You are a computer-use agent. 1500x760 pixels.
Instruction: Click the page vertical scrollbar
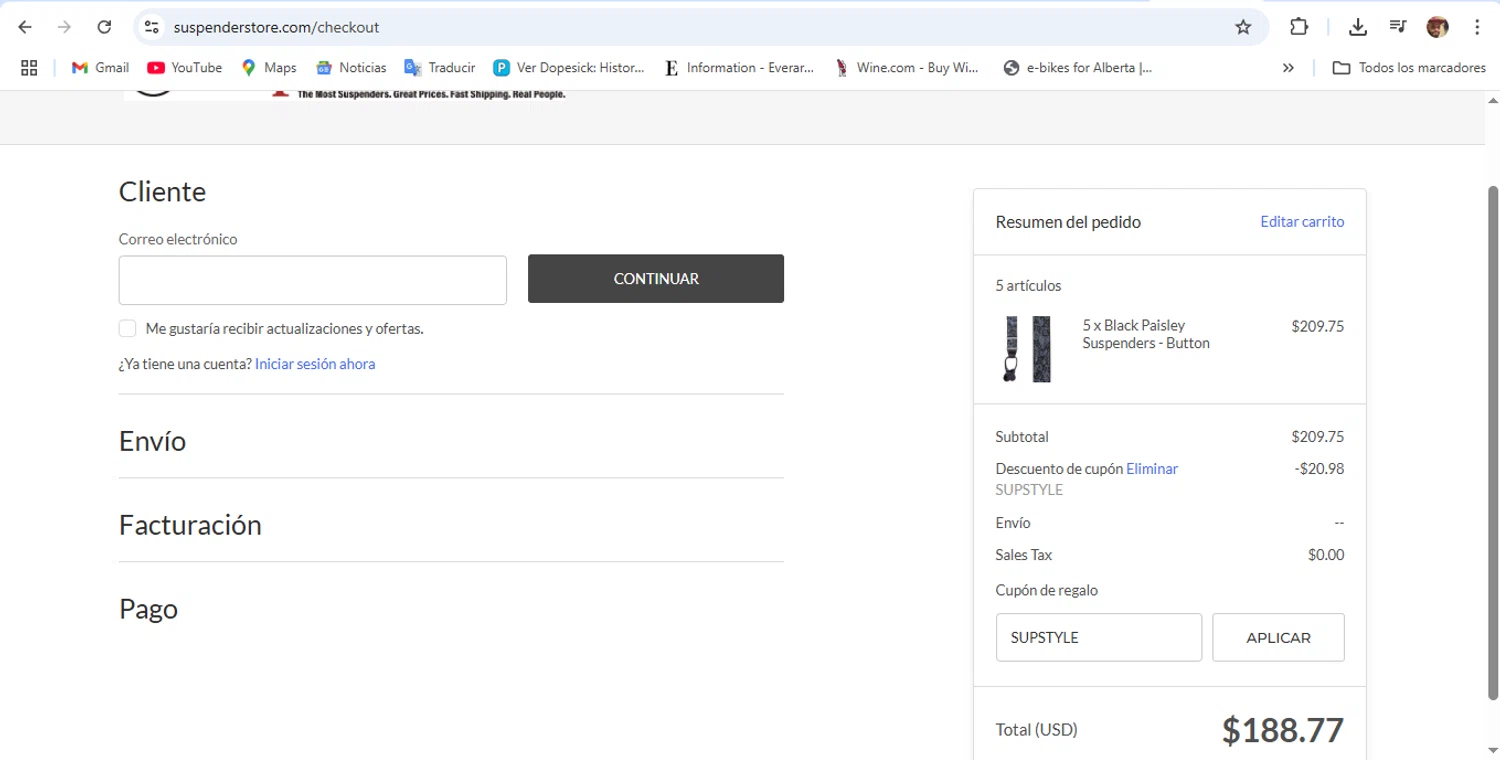pos(1492,441)
